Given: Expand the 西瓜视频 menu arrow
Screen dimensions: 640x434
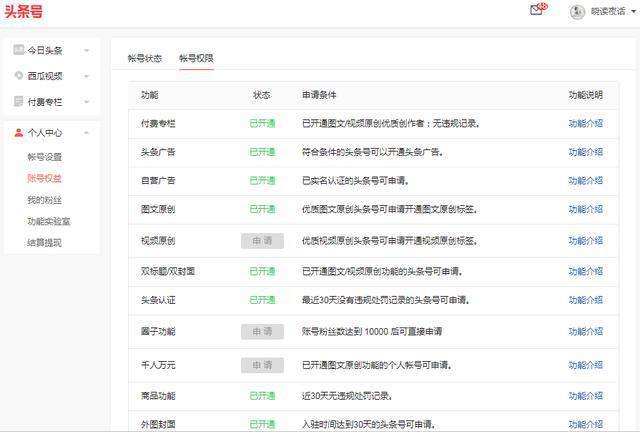Looking at the screenshot, I should point(87,76).
